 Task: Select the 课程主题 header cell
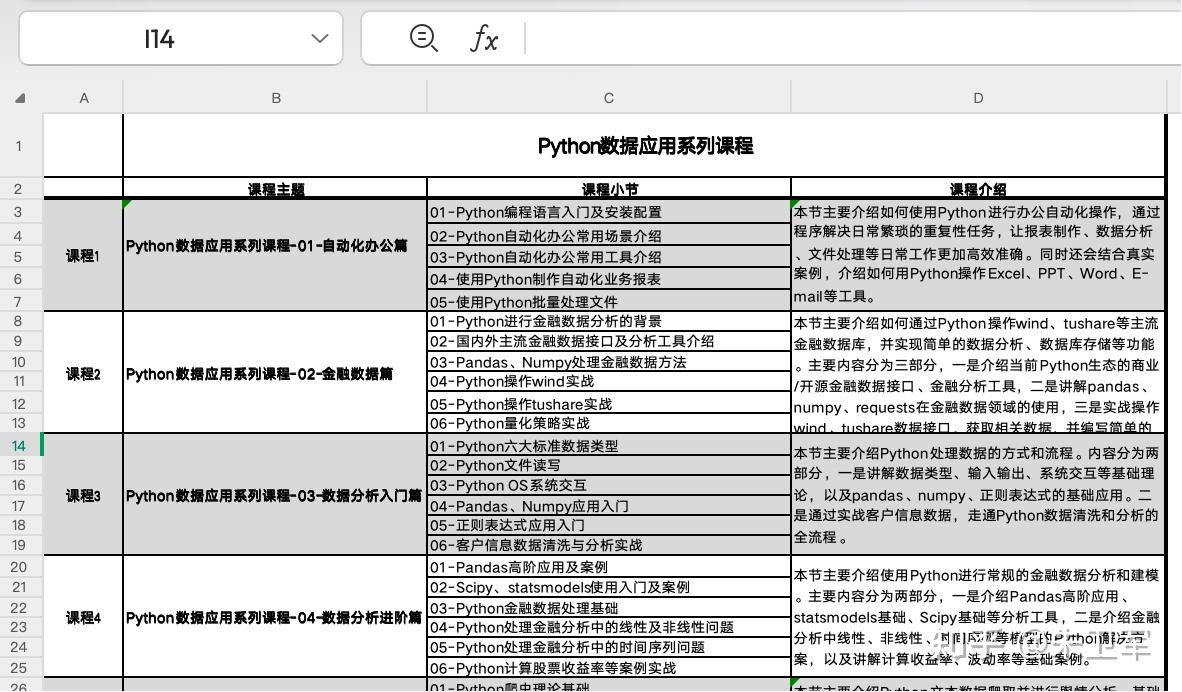[275, 189]
